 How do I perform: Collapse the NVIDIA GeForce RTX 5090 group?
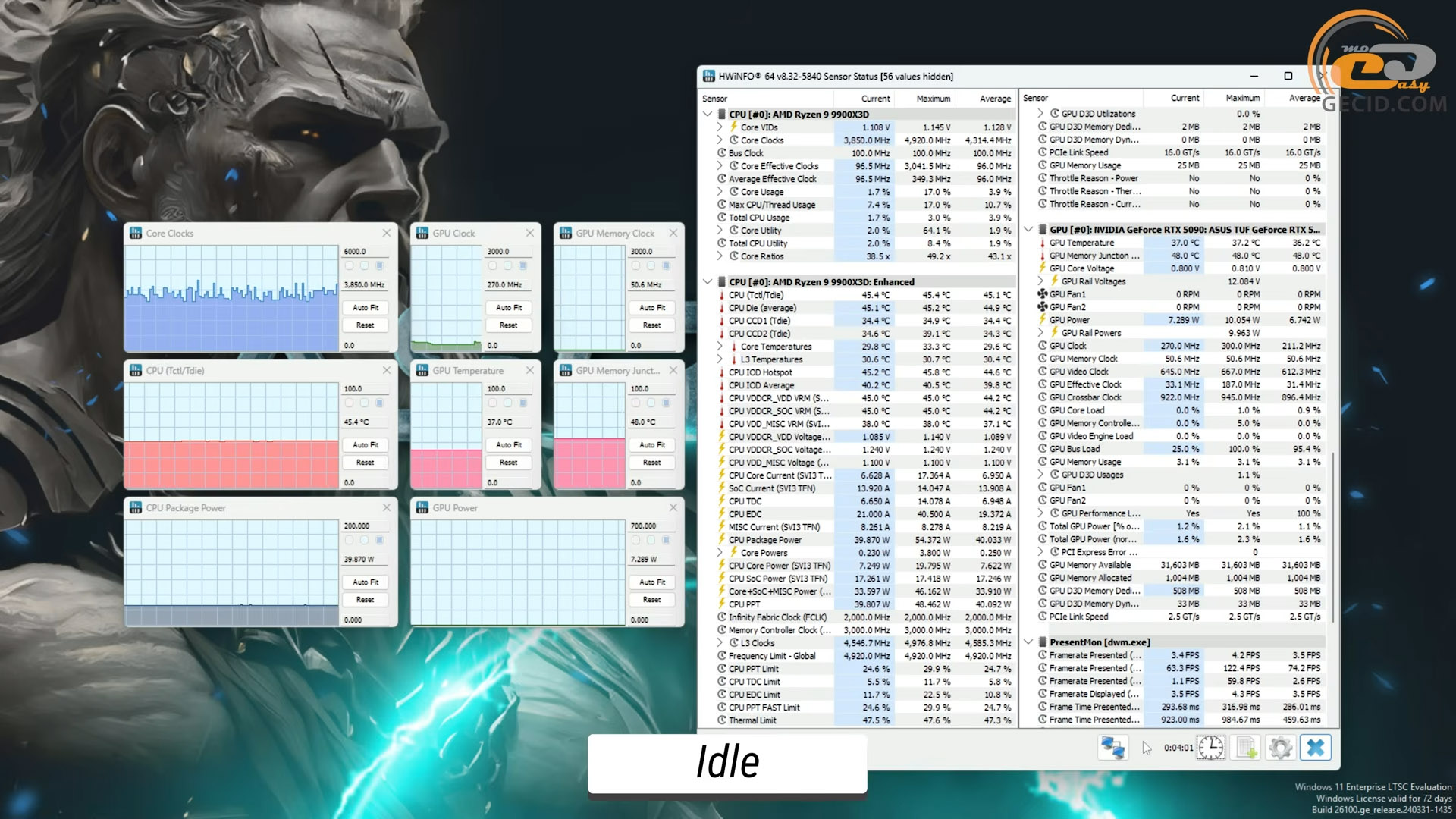click(x=1028, y=230)
